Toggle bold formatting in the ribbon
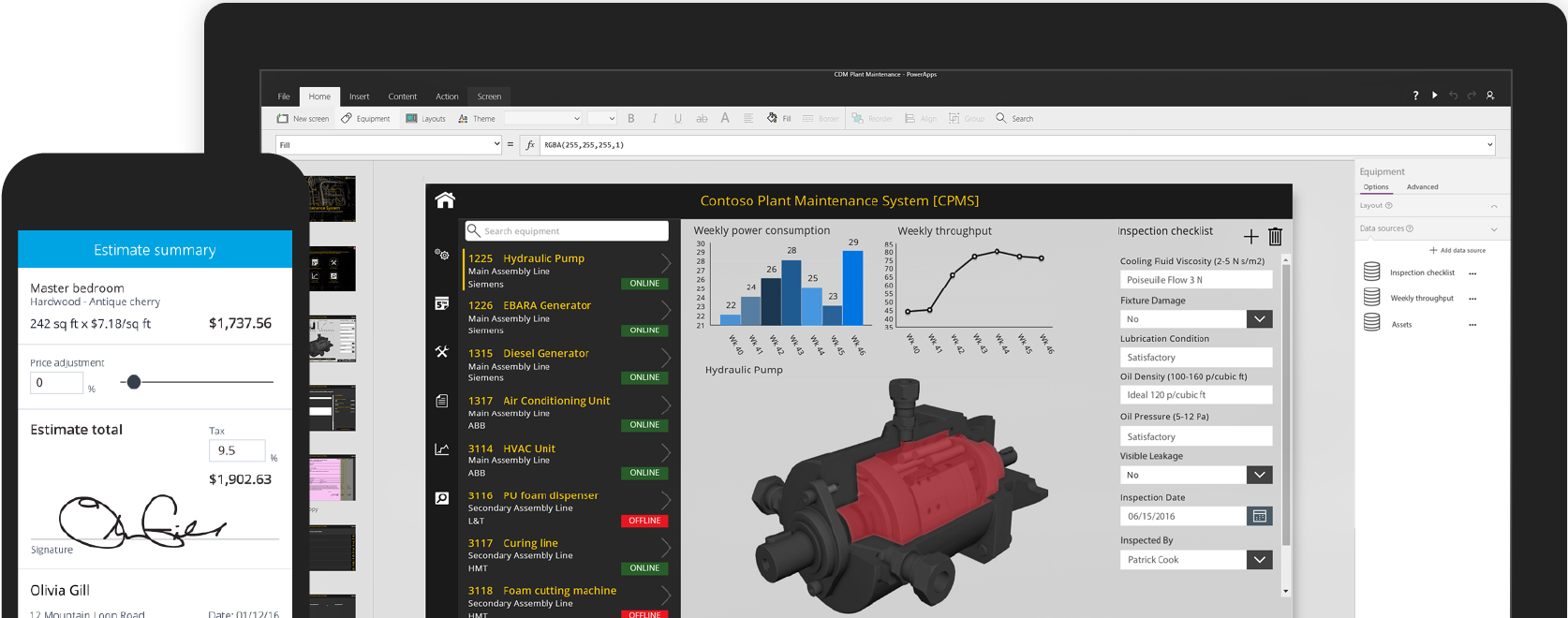This screenshot has width=1568, height=618. point(631,119)
